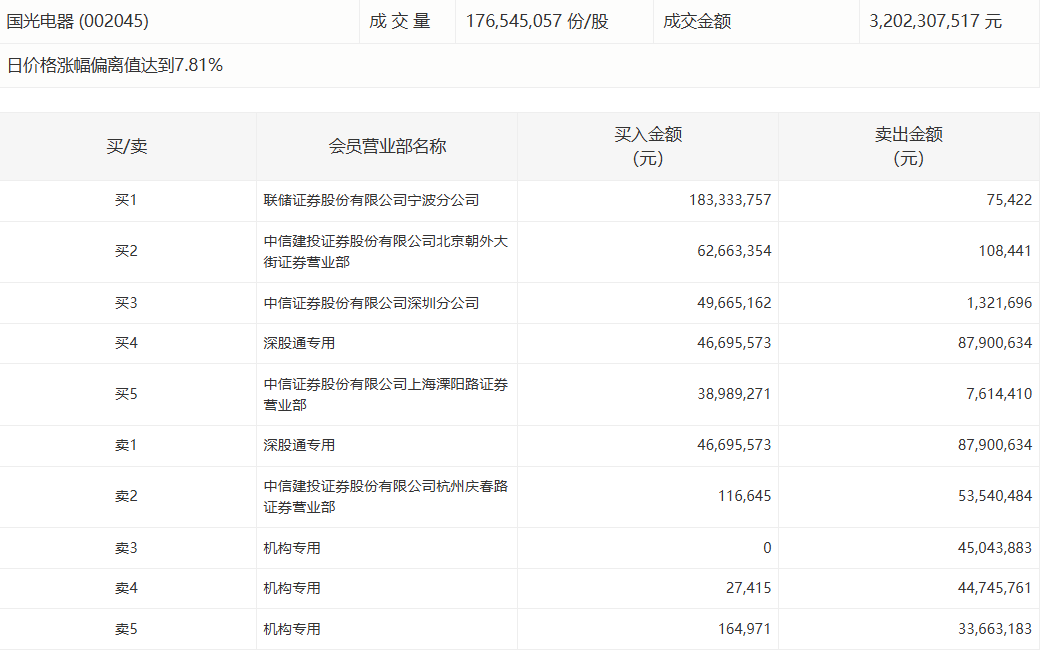Image resolution: width=1047 pixels, height=654 pixels.
Task: Select the 卖1 row label
Action: [x=126, y=445]
